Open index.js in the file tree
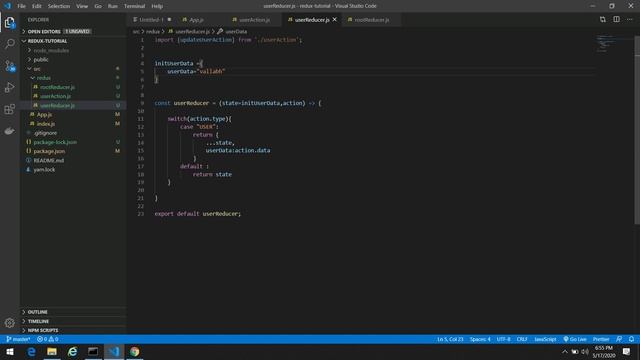The height and width of the screenshot is (360, 640). coord(73,124)
